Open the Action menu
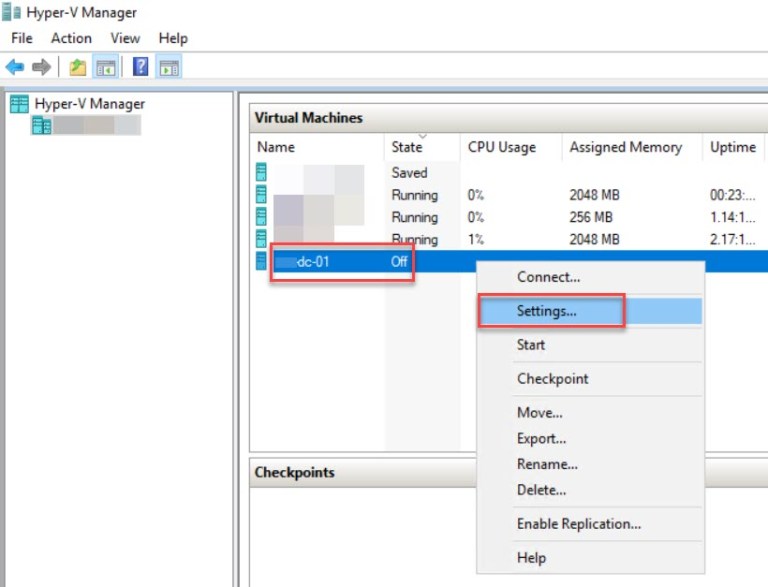768x587 pixels. tap(72, 38)
